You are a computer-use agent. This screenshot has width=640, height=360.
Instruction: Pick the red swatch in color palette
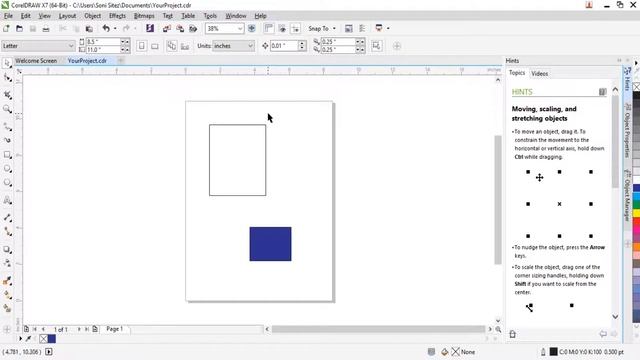click(636, 221)
